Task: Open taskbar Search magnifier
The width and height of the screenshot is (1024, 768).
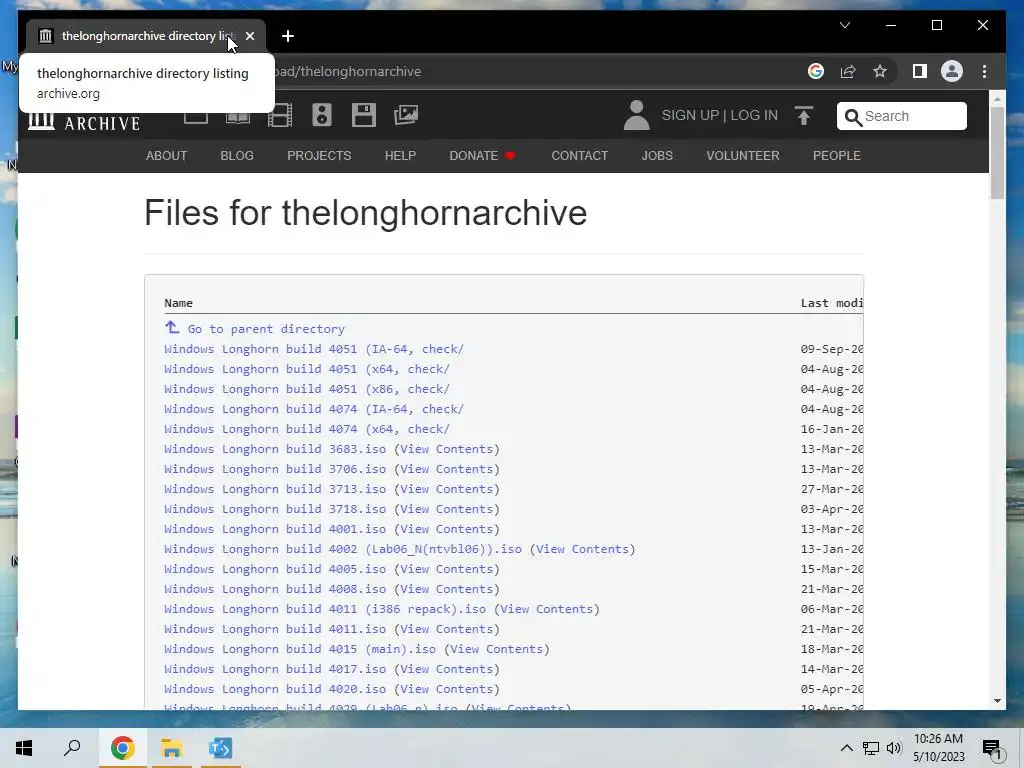Action: (72, 748)
